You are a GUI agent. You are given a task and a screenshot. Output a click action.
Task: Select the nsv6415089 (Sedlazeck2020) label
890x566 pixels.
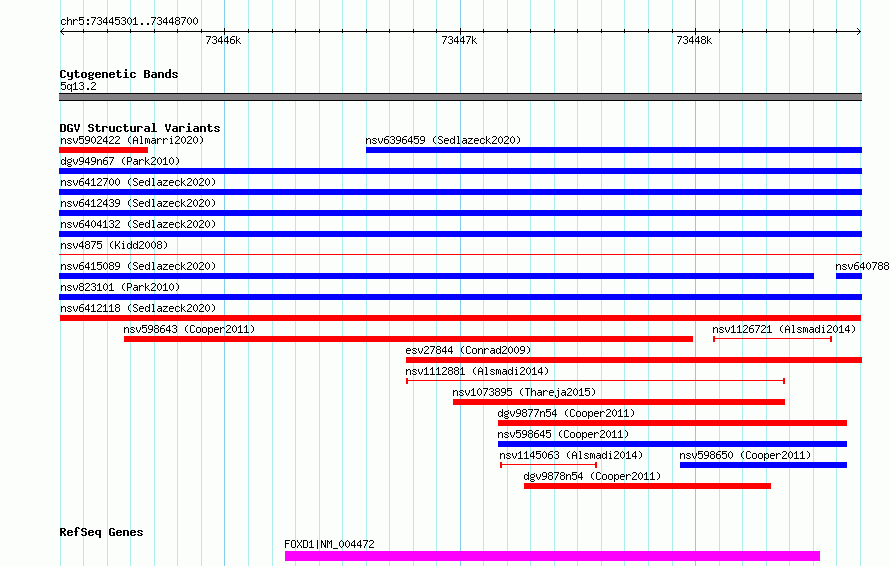138,266
